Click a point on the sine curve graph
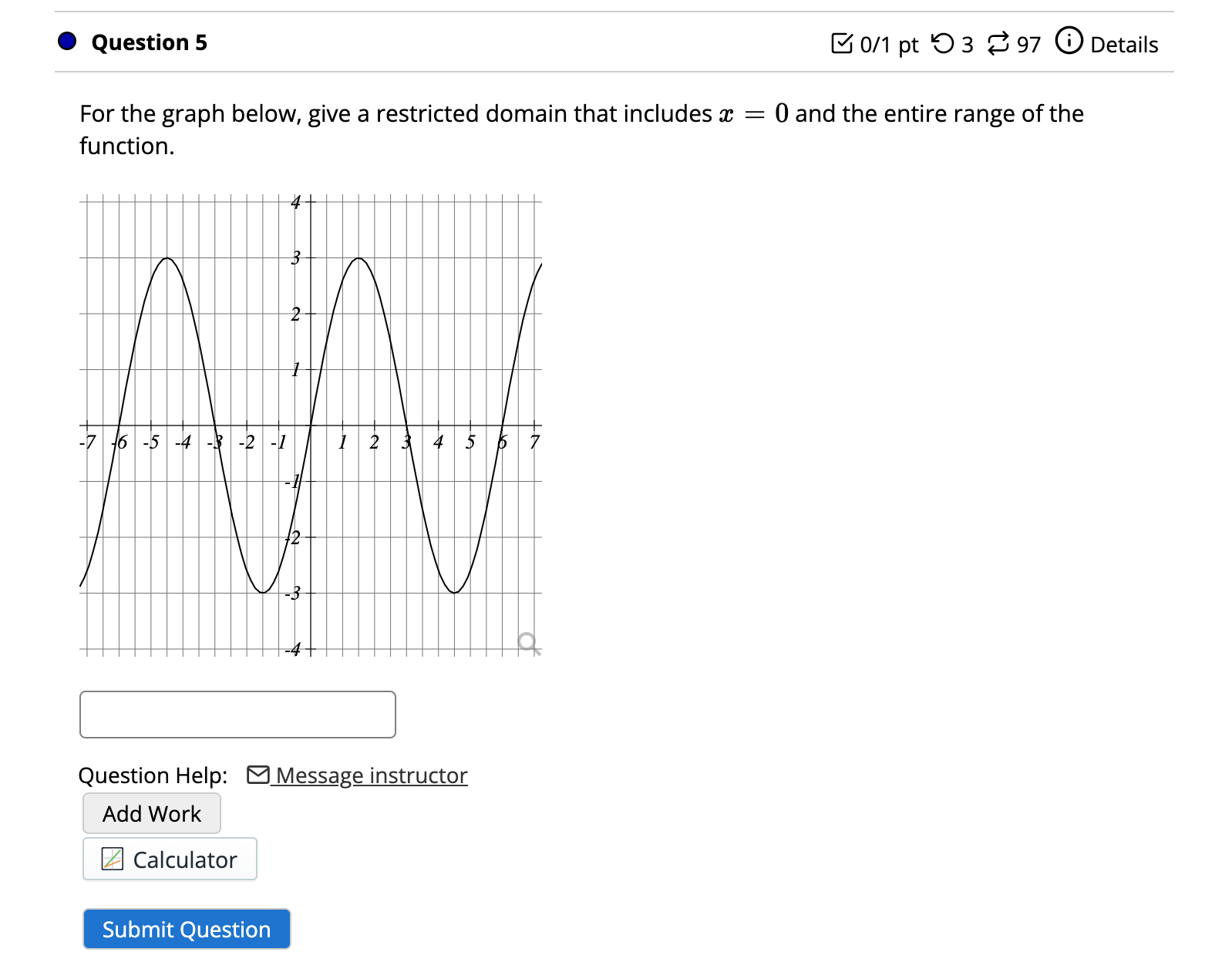Screen dimensions: 1232x962 pos(358,259)
